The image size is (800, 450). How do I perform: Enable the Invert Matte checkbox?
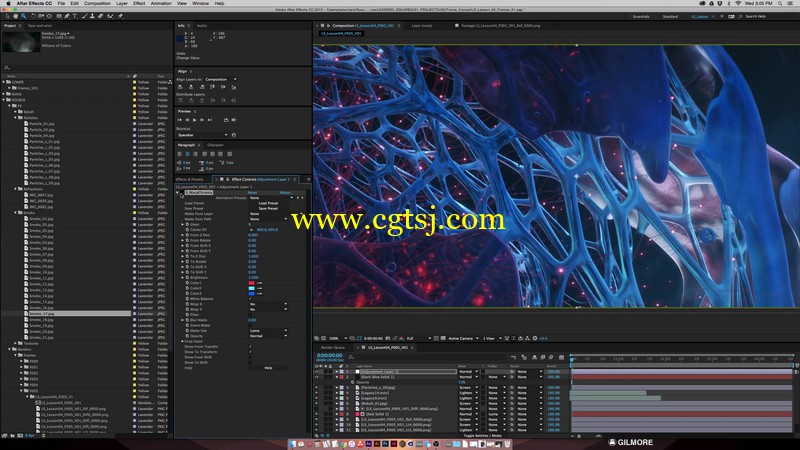pyautogui.click(x=250, y=326)
